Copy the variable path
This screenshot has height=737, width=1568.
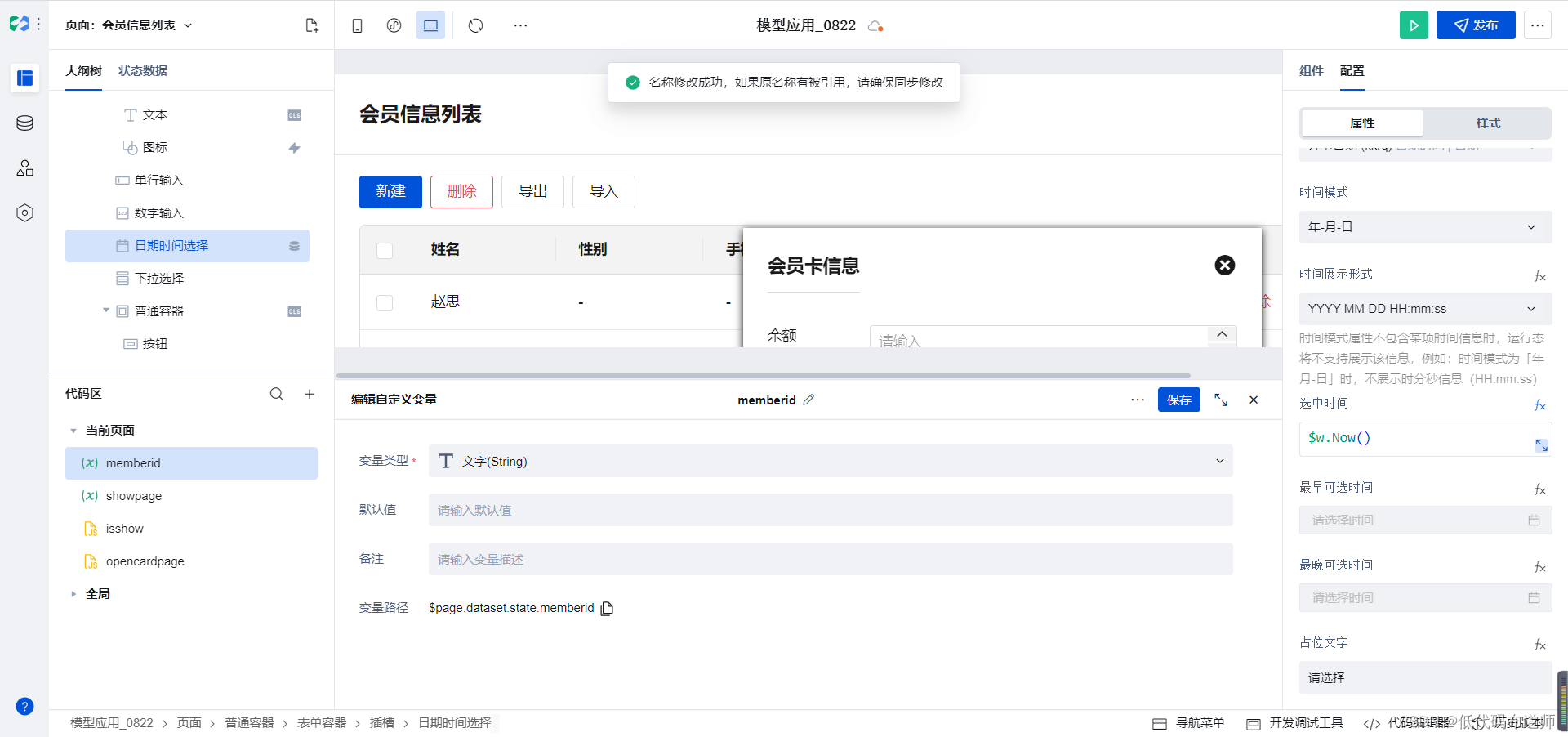[x=607, y=608]
